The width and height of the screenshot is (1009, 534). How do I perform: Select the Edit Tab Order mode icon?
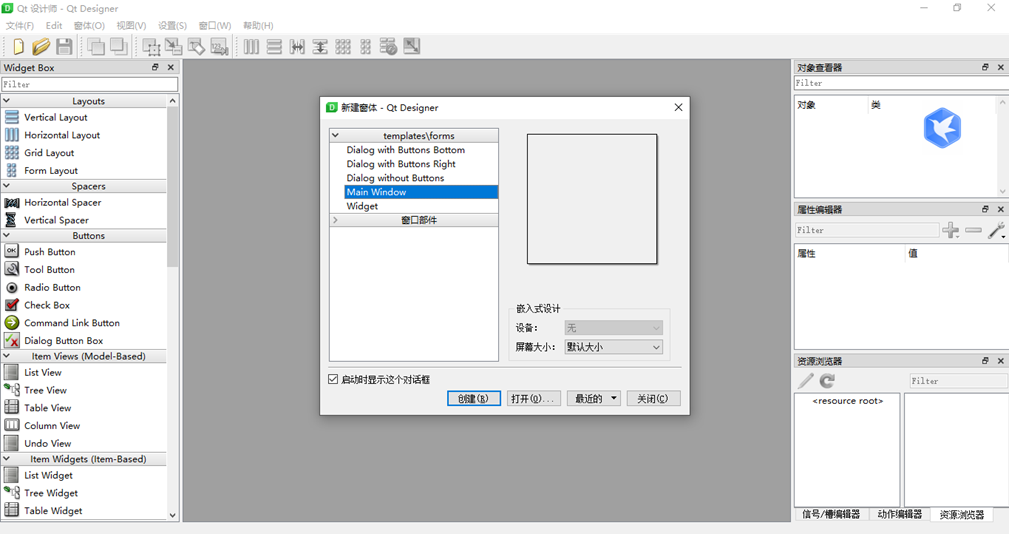[x=219, y=46]
